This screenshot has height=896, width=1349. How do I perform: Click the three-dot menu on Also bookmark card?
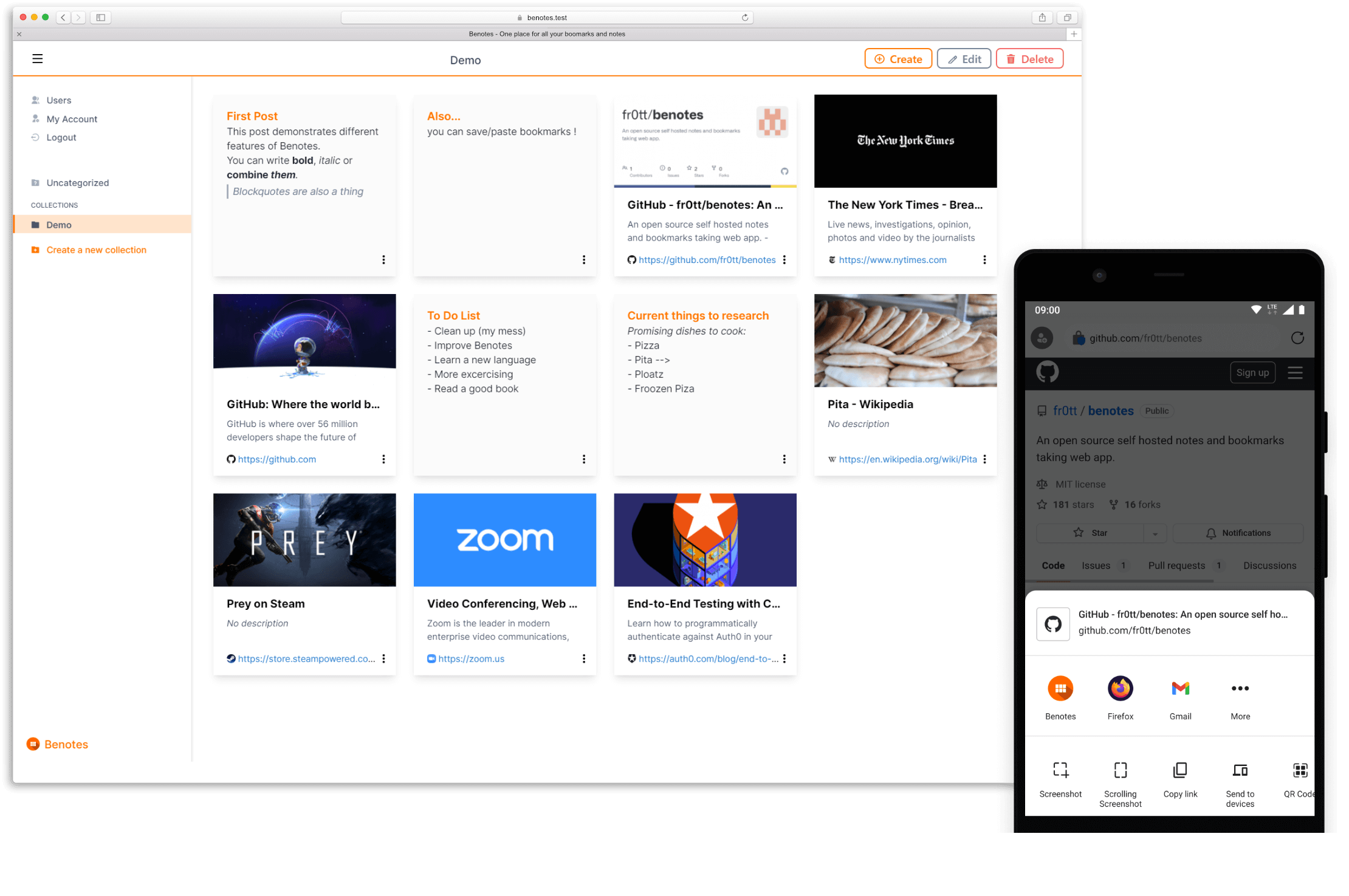584,259
